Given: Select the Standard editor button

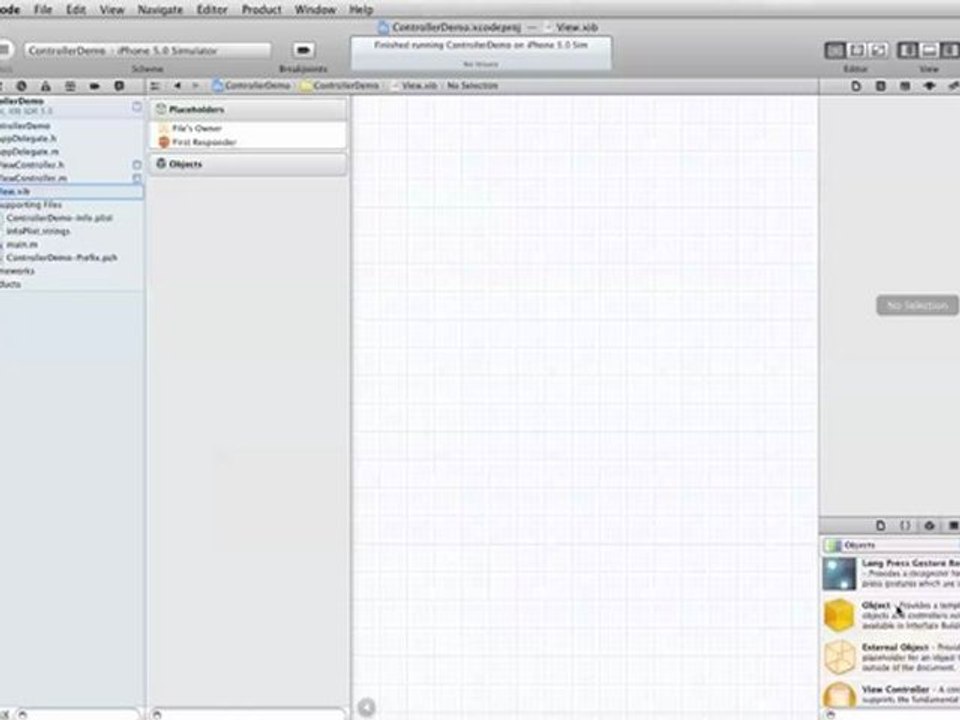Looking at the screenshot, I should [834, 50].
